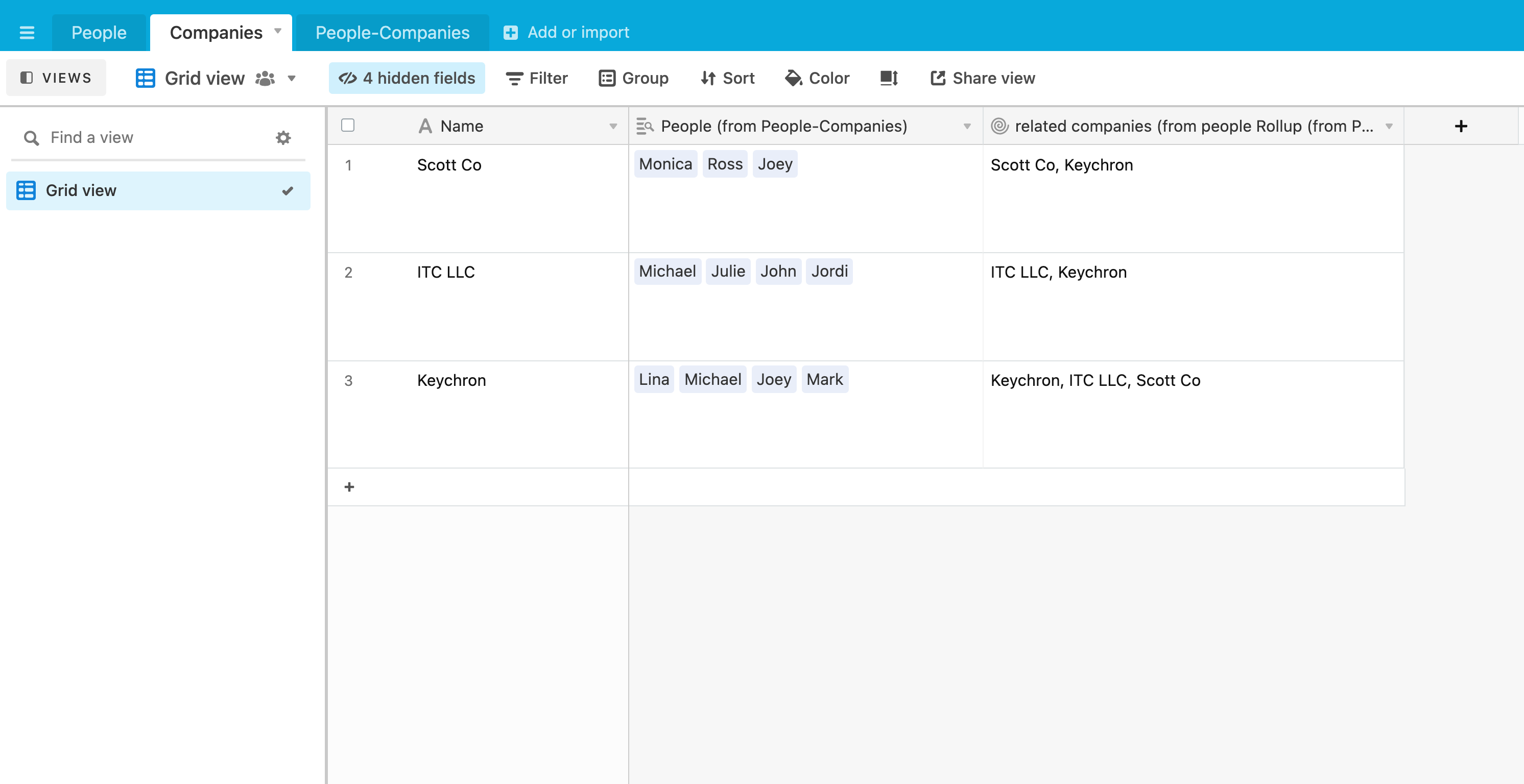Click the Mark chip in Keychron row
Screen dimensions: 1524x784
[x=825, y=380]
